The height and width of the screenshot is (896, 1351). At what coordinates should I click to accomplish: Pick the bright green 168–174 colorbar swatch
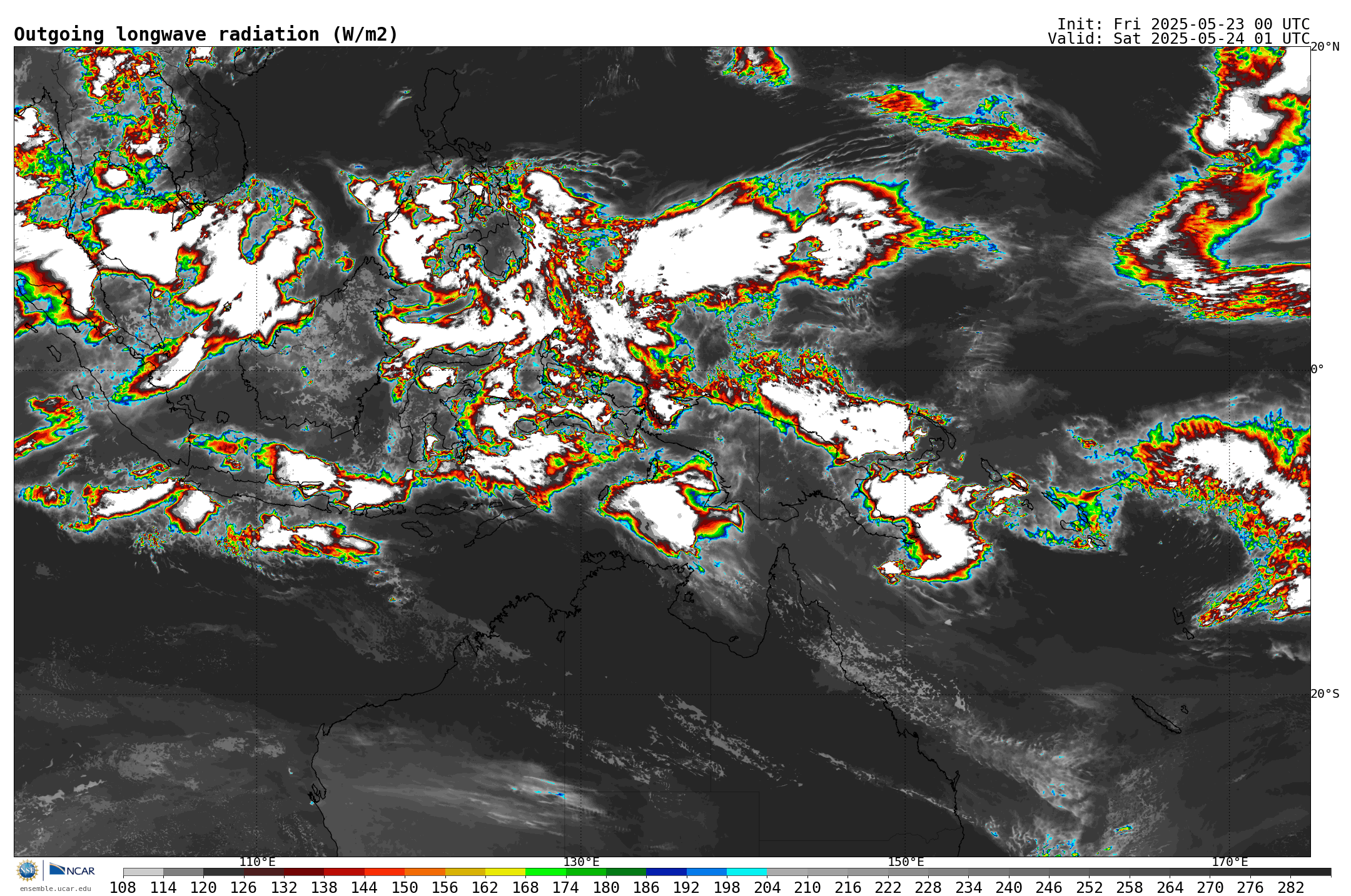coord(545,872)
